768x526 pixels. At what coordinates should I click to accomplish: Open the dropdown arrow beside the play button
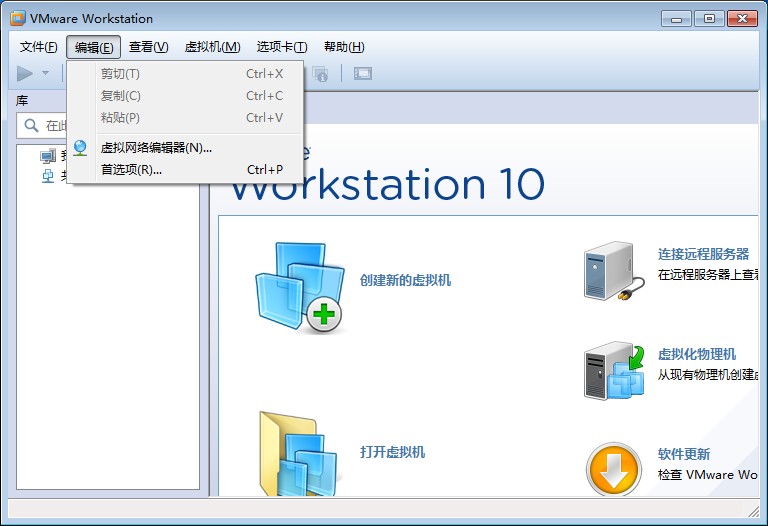[46, 73]
